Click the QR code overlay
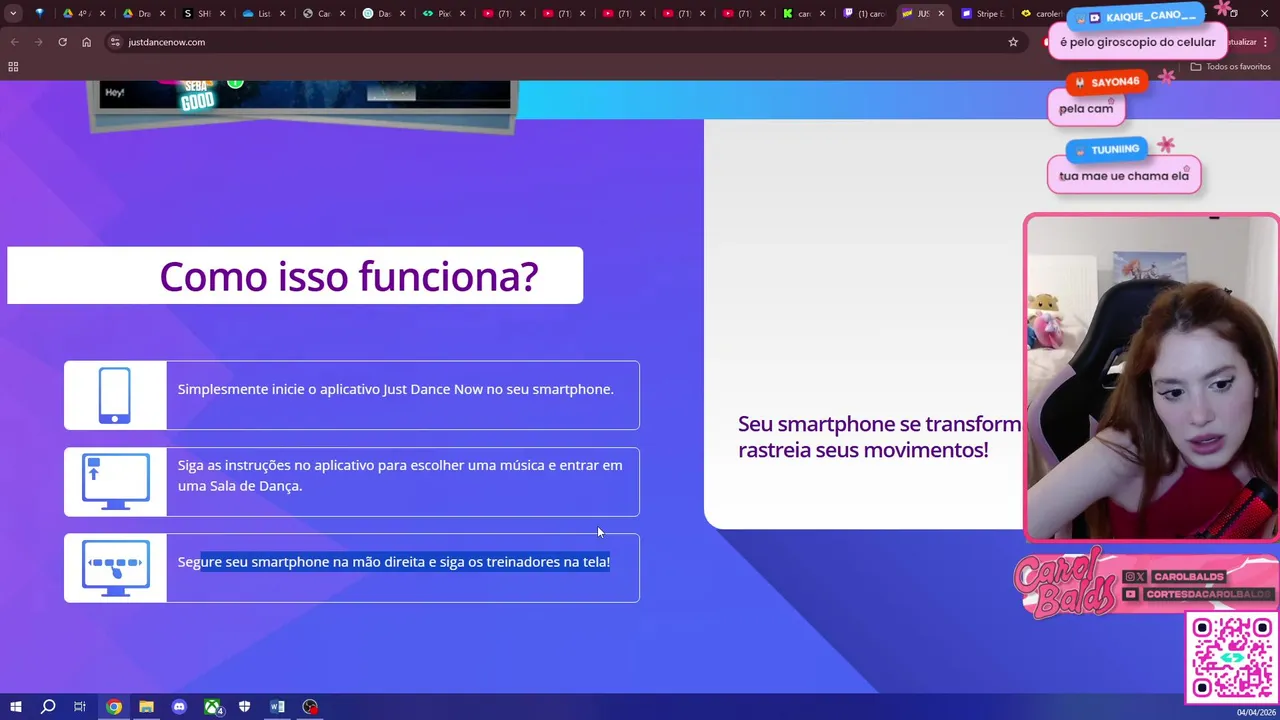Viewport: 1280px width, 720px height. pos(1233,658)
